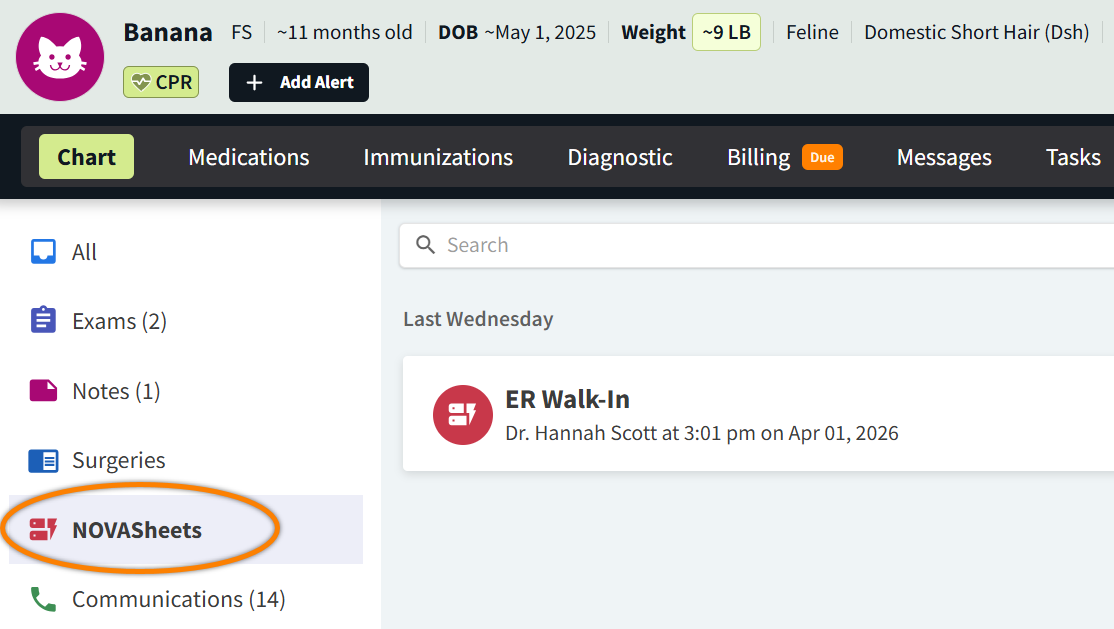1114x629 pixels.
Task: Click the Communications phone icon
Action: [x=43, y=599]
